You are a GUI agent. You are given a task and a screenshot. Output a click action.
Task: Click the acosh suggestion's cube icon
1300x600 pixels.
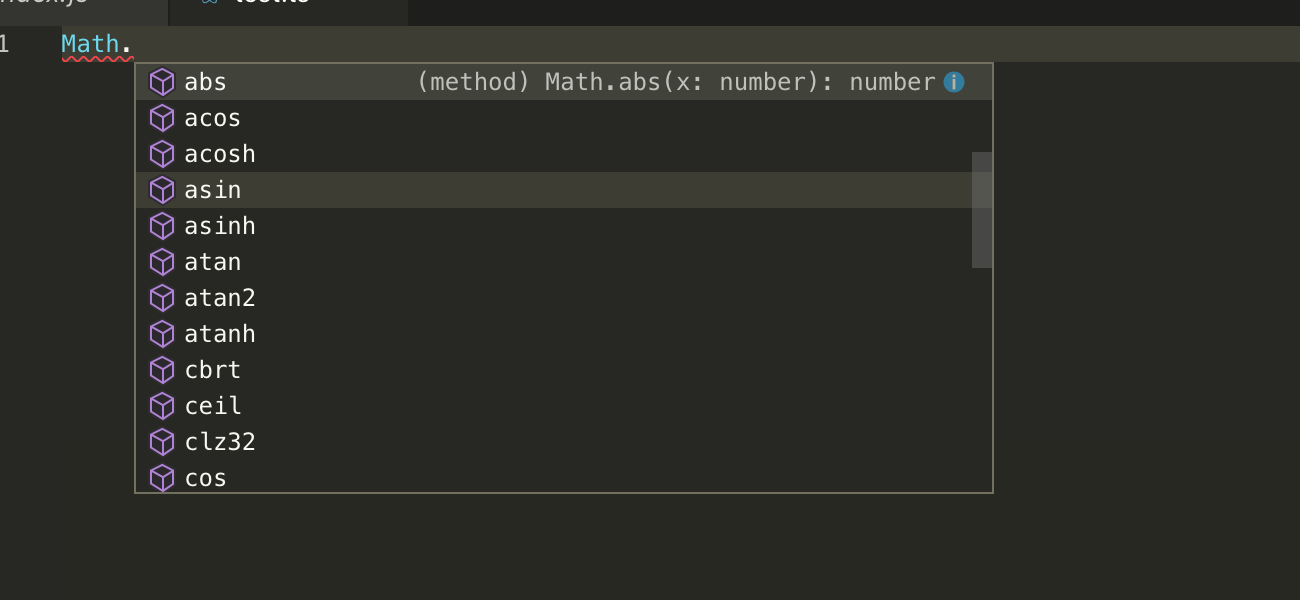[161, 154]
